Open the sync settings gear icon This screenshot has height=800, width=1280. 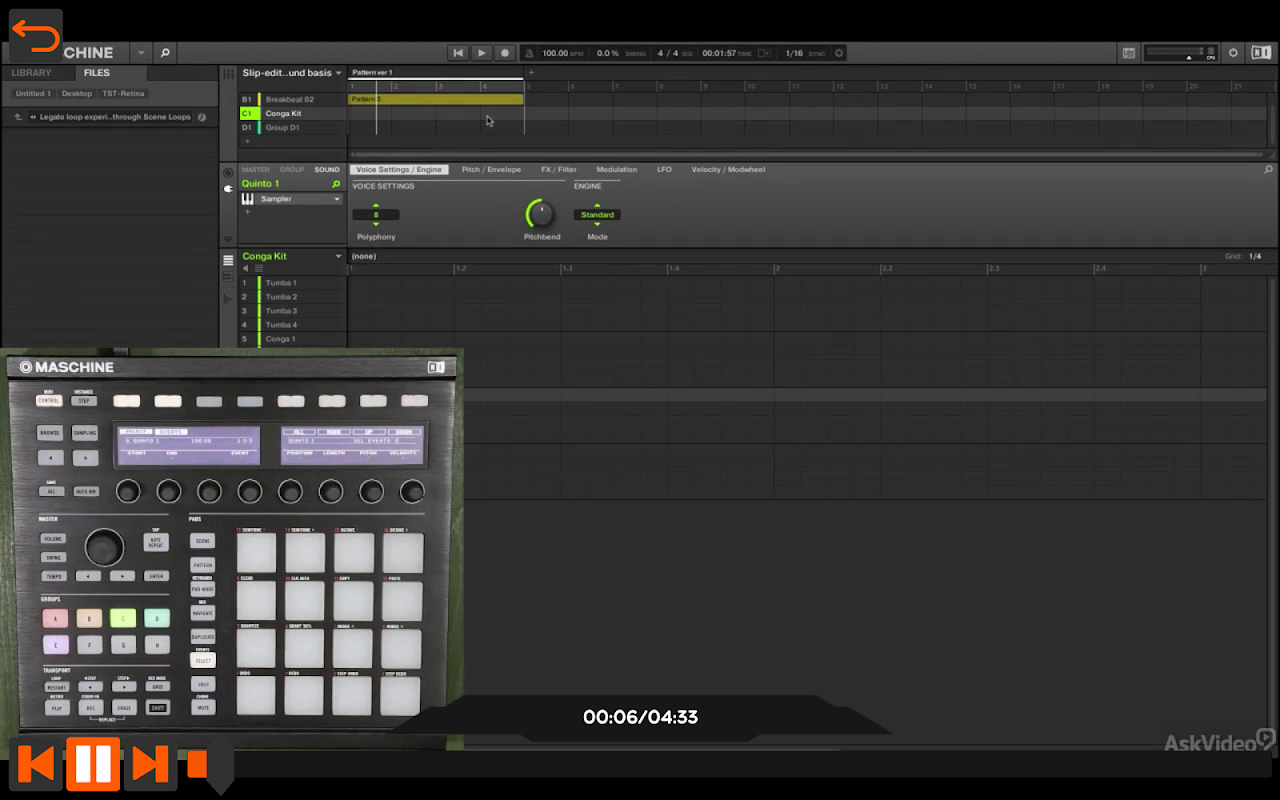tap(839, 53)
